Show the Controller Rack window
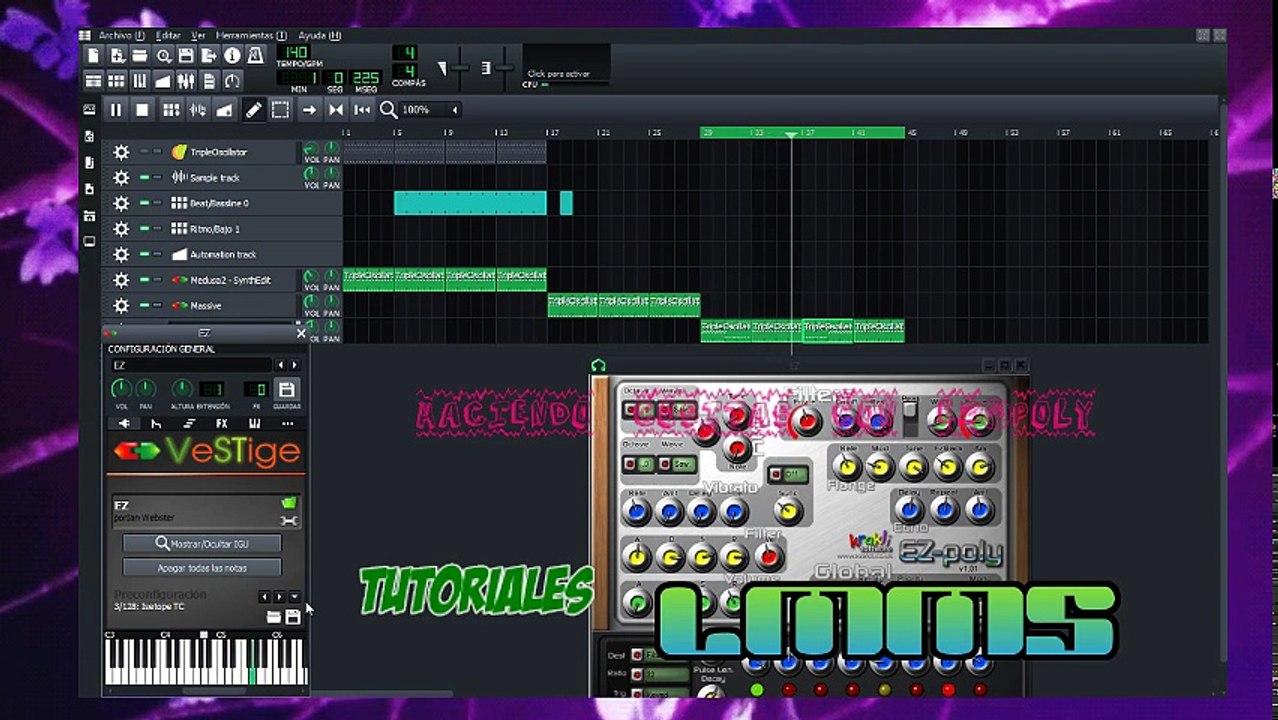Viewport: 1278px width, 720px height. (232, 81)
